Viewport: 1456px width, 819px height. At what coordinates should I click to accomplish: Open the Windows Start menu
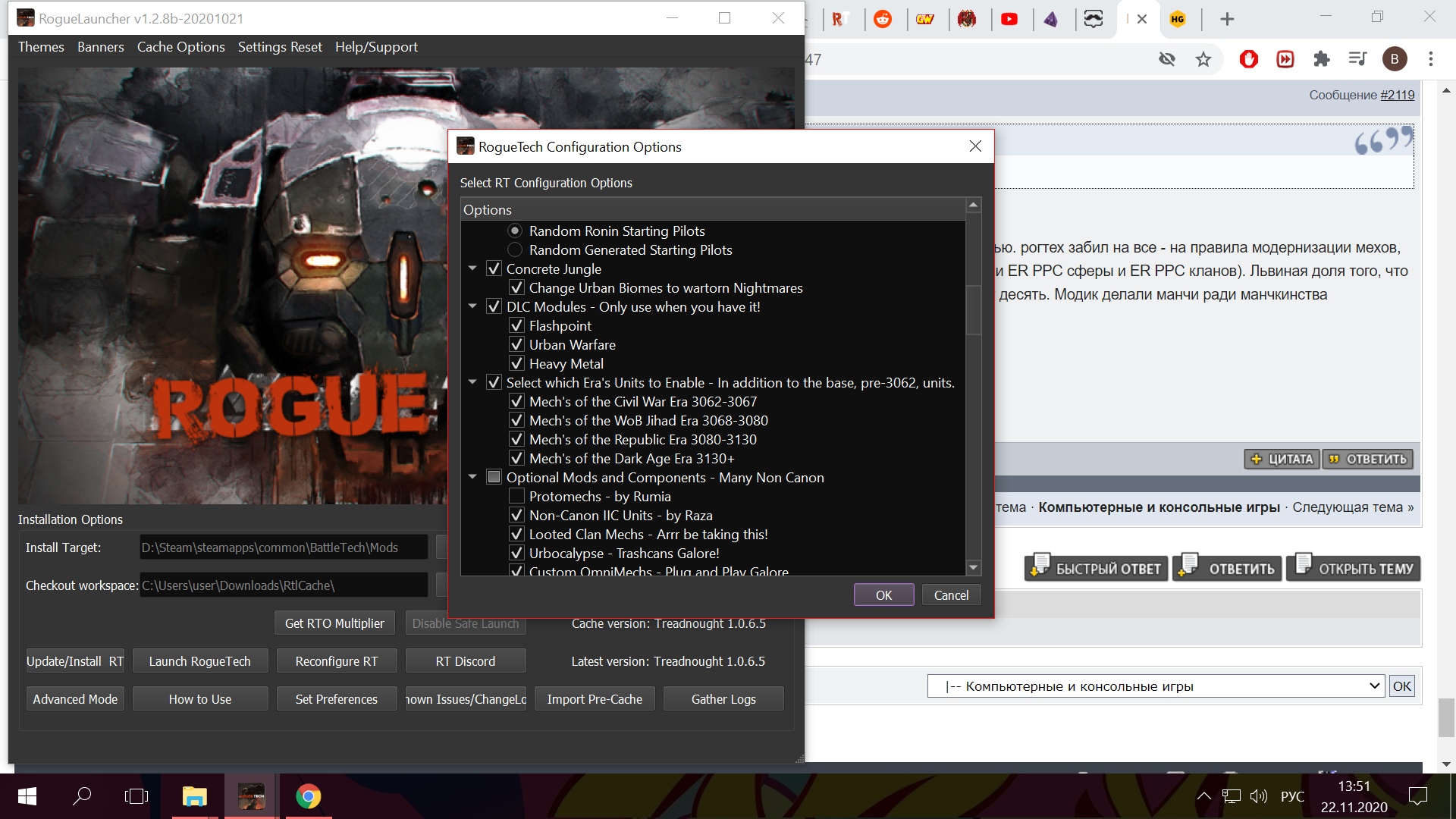point(27,796)
